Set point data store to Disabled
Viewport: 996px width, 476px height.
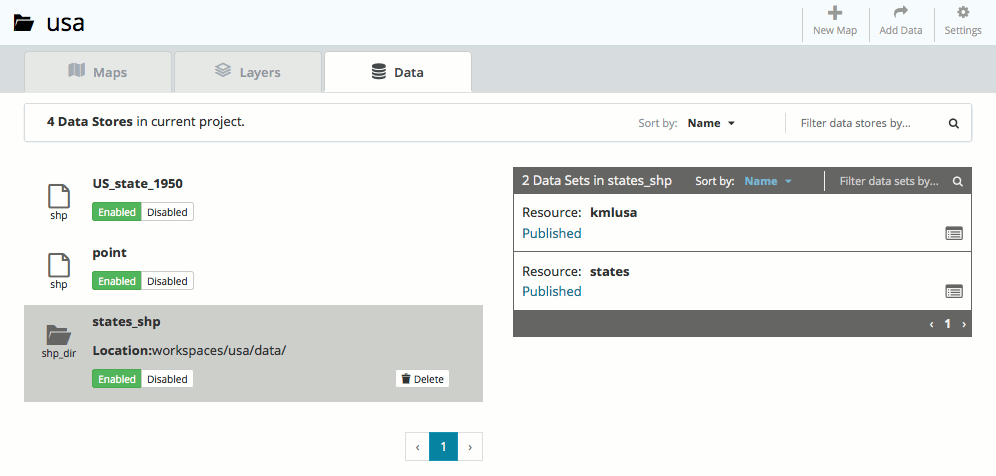pyautogui.click(x=167, y=281)
